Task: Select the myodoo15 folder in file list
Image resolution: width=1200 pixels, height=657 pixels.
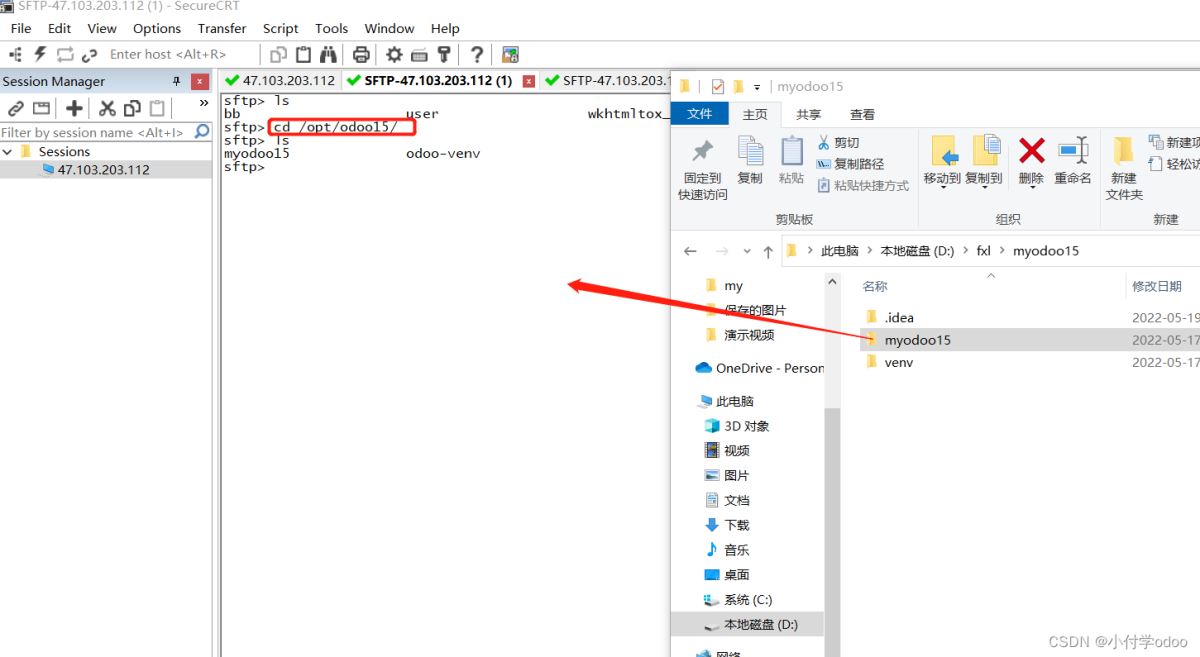Action: tap(917, 340)
